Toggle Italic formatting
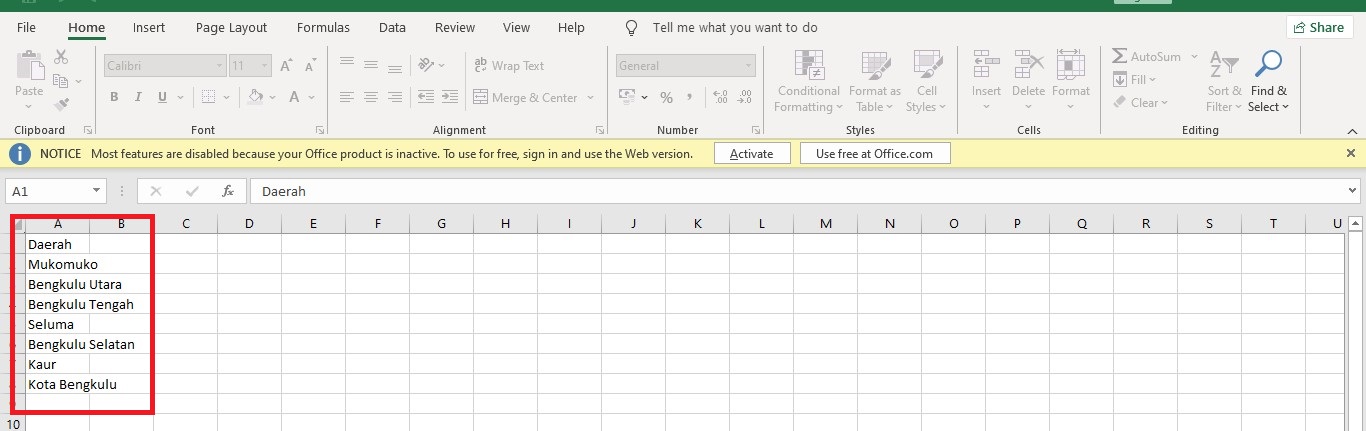The height and width of the screenshot is (431, 1366). (x=138, y=98)
